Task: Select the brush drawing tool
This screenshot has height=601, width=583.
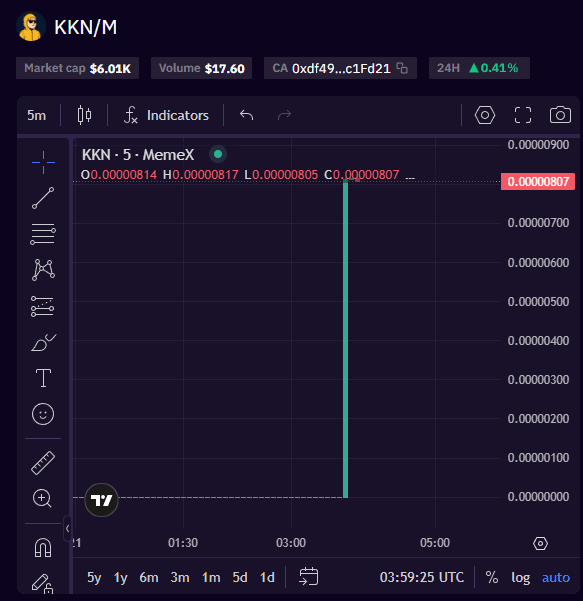Action: tap(43, 342)
